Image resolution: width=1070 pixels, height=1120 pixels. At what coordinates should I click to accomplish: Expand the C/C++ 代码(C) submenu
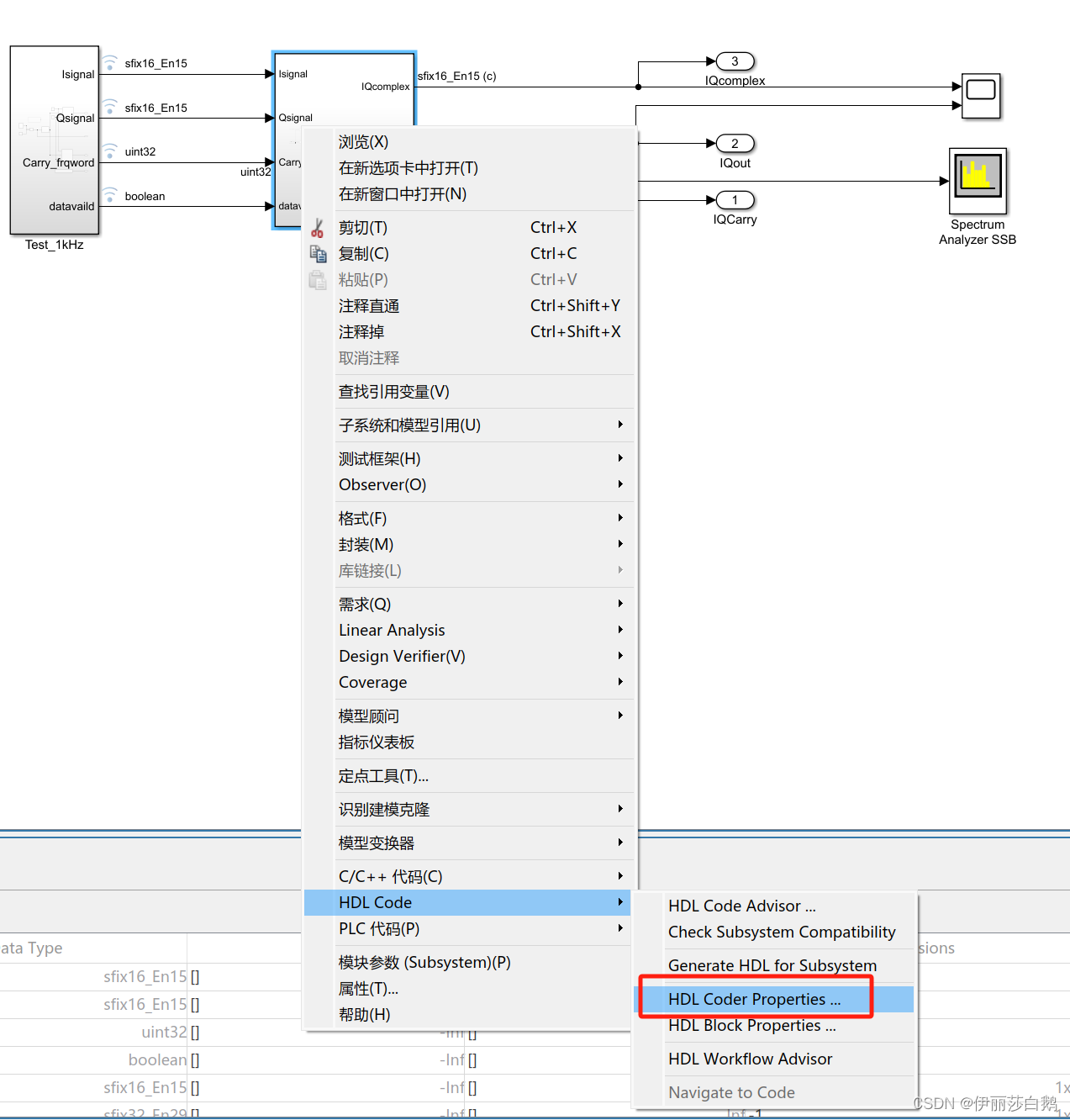pyautogui.click(x=390, y=876)
